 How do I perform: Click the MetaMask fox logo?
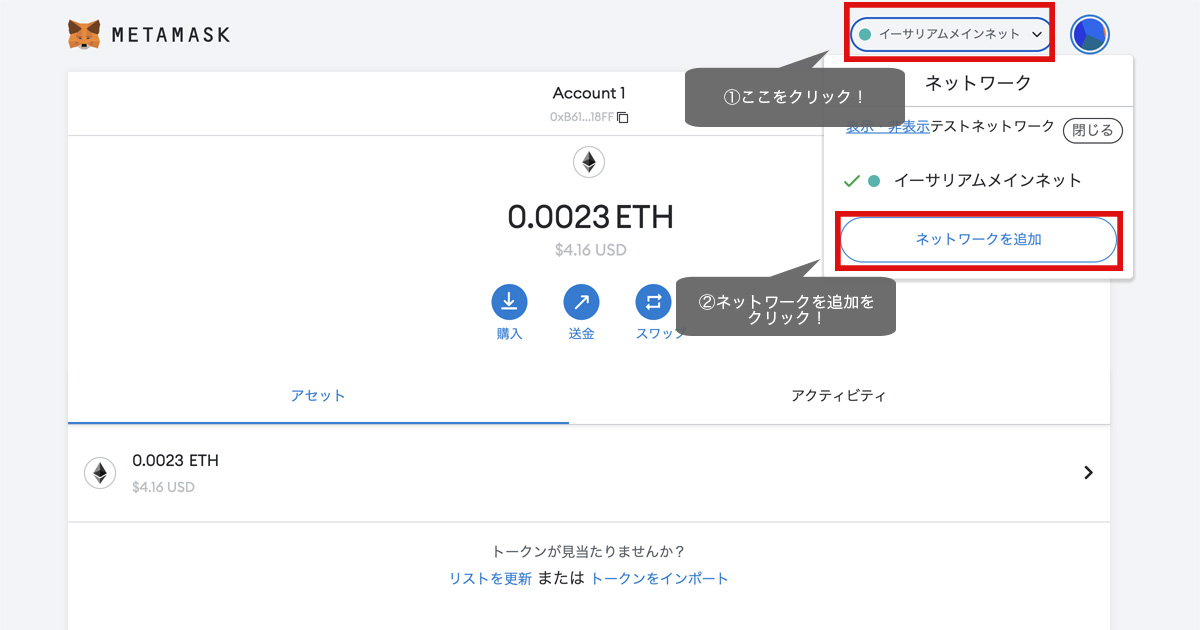84,35
